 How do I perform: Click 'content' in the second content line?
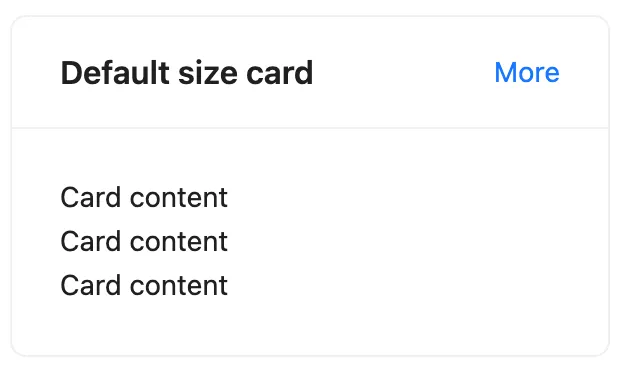pos(179,242)
